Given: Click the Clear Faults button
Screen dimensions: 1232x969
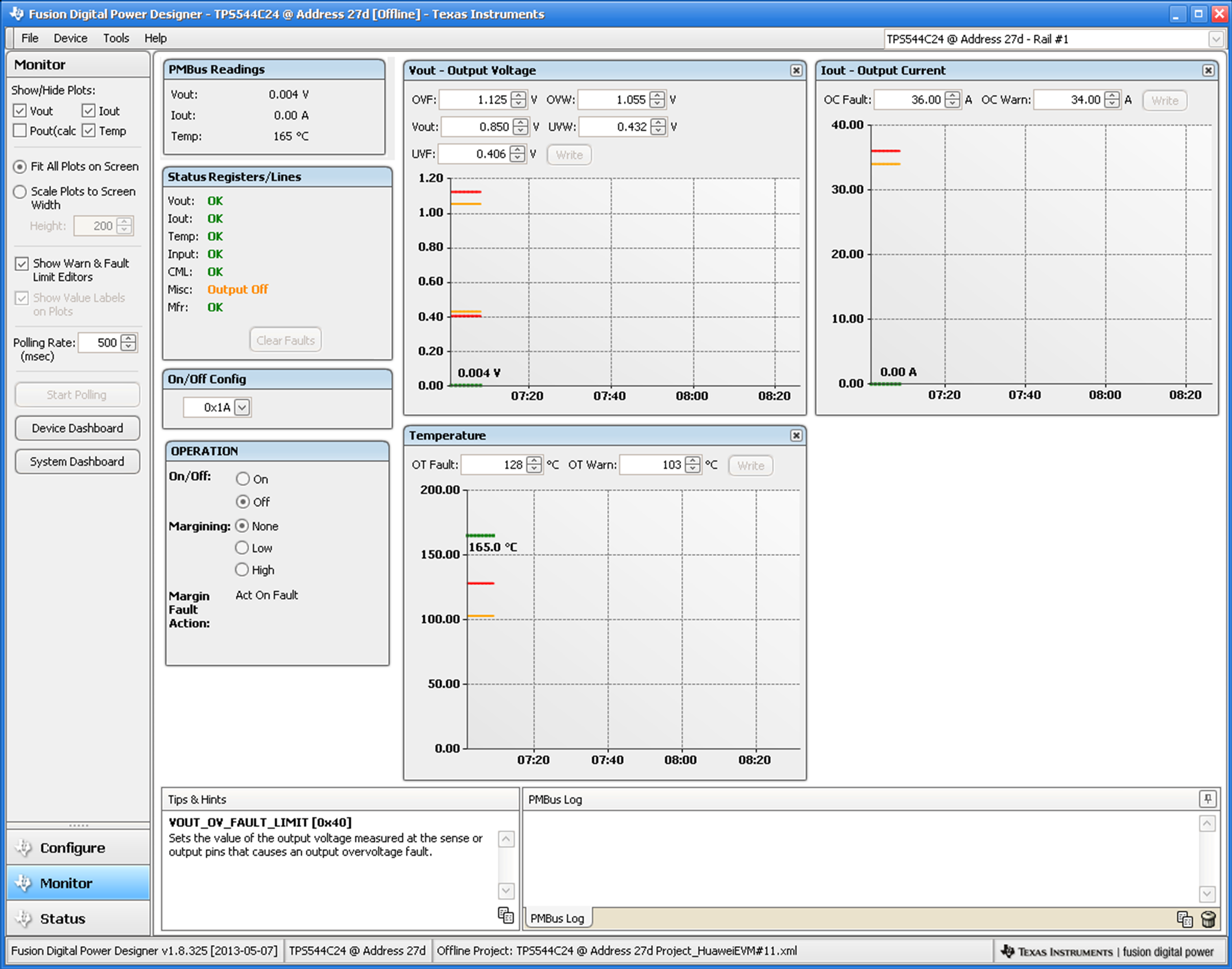Looking at the screenshot, I should [285, 340].
